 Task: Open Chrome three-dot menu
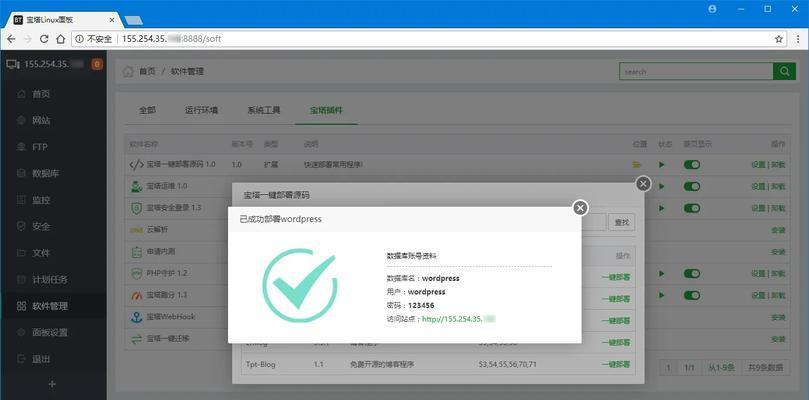pyautogui.click(x=798, y=39)
